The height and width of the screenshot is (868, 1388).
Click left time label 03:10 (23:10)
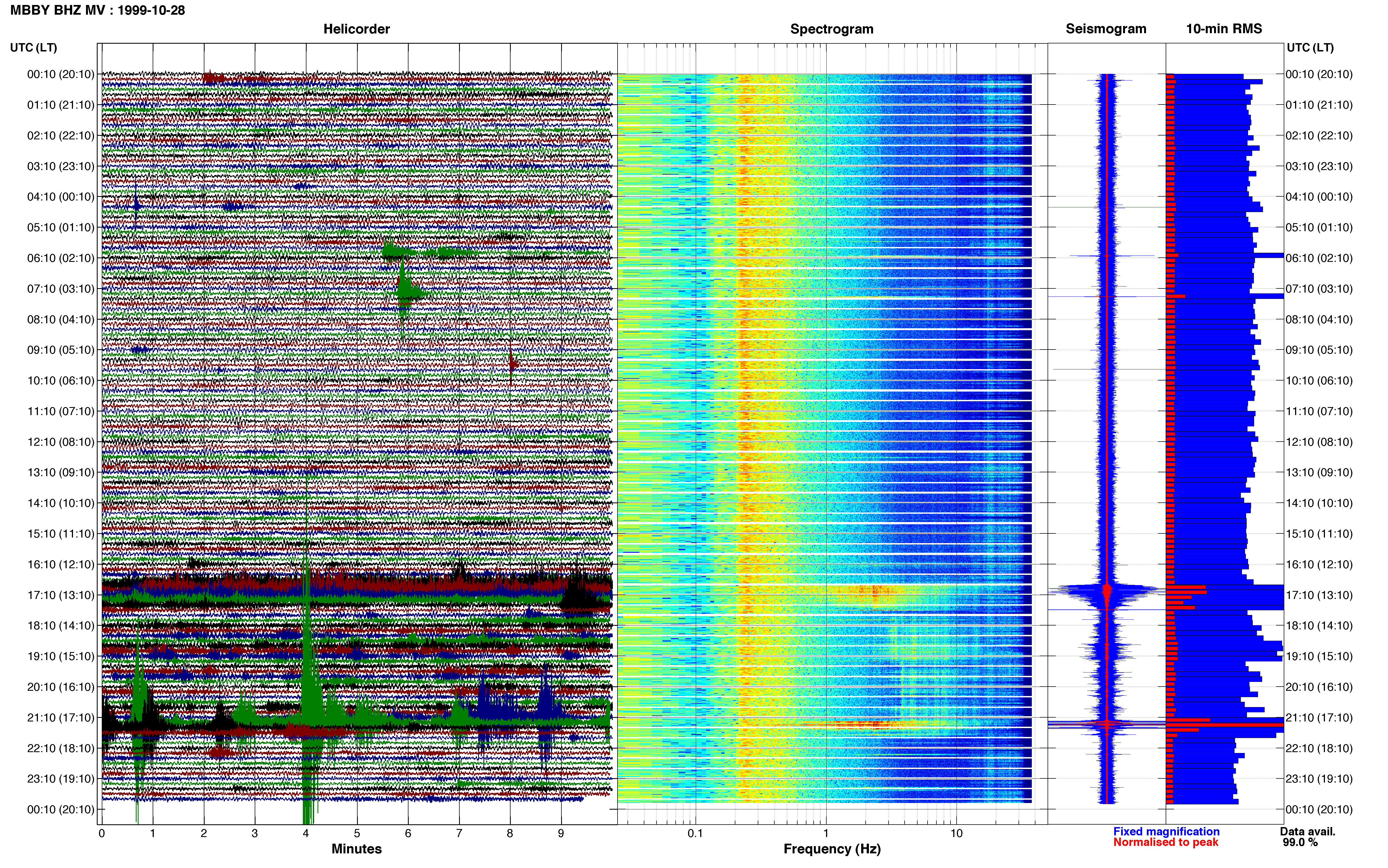pyautogui.click(x=61, y=166)
